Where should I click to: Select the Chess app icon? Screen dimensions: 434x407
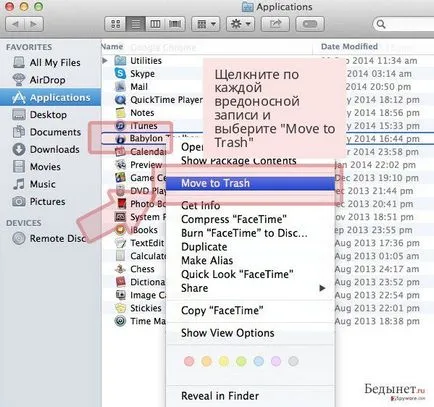120,269
